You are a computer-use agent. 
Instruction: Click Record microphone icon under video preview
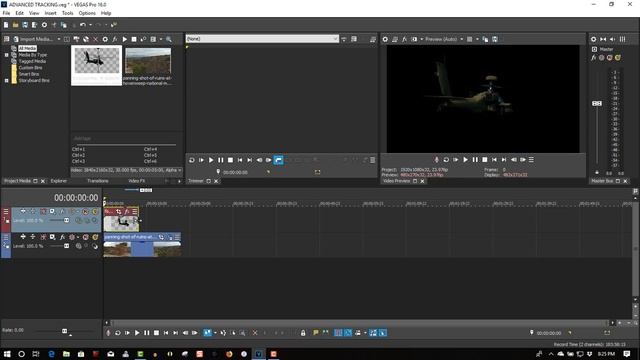coord(436,160)
